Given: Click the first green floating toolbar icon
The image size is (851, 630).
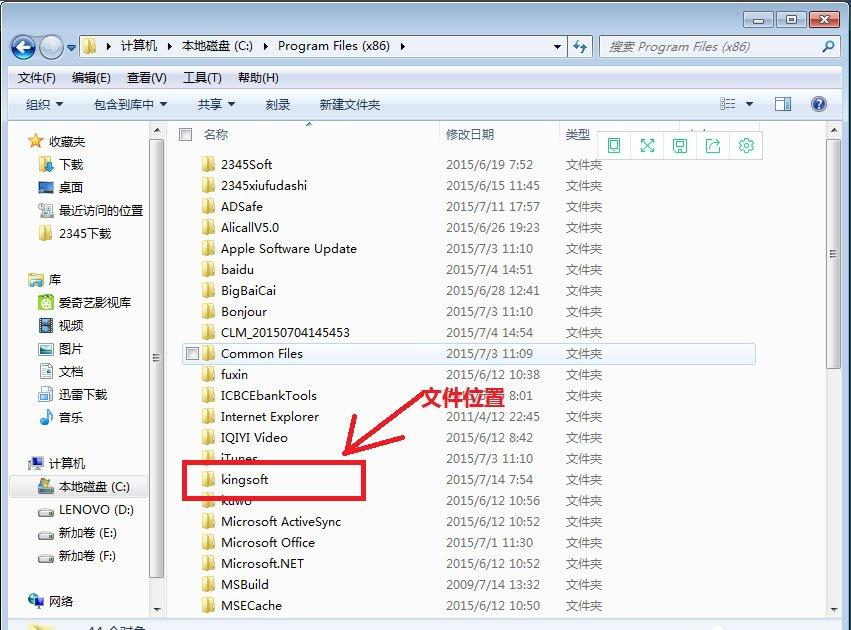Looking at the screenshot, I should pyautogui.click(x=614, y=145).
